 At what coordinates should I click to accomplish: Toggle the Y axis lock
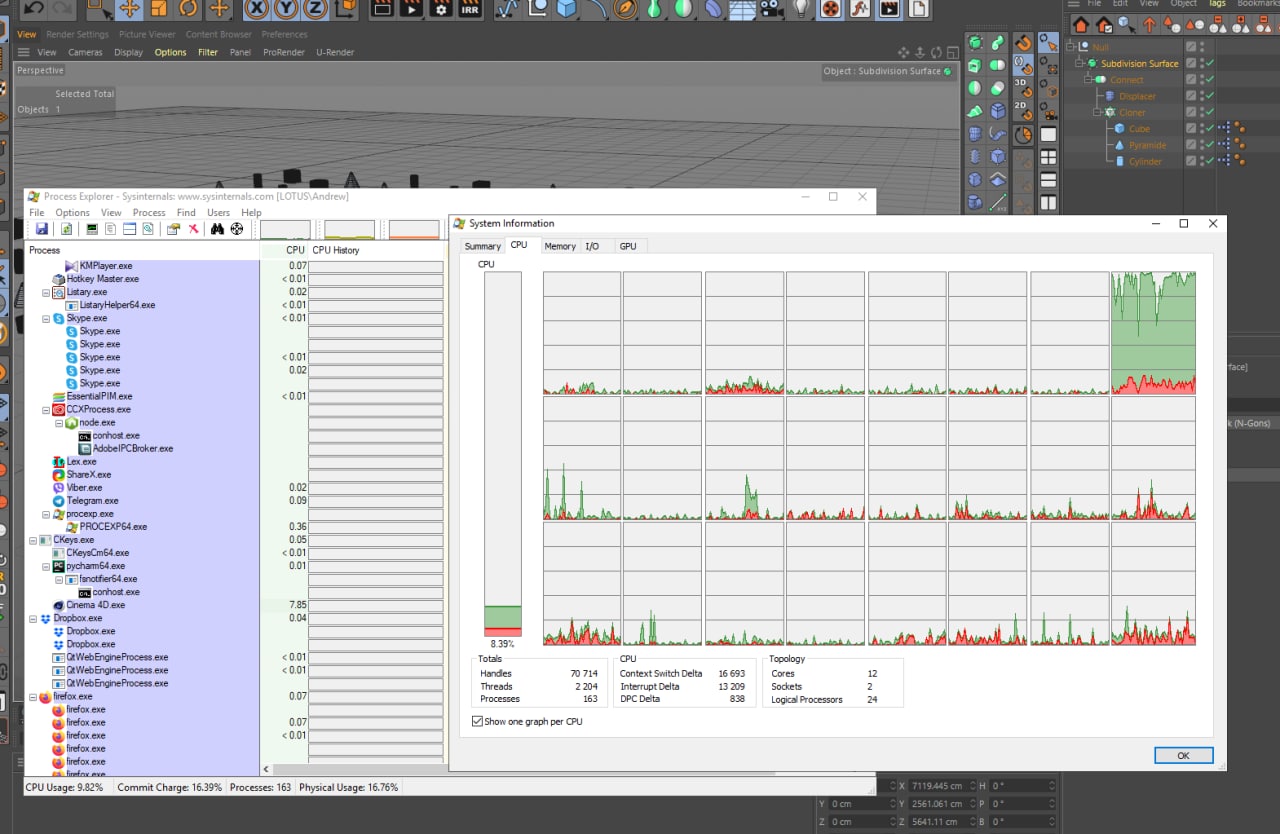[x=287, y=9]
